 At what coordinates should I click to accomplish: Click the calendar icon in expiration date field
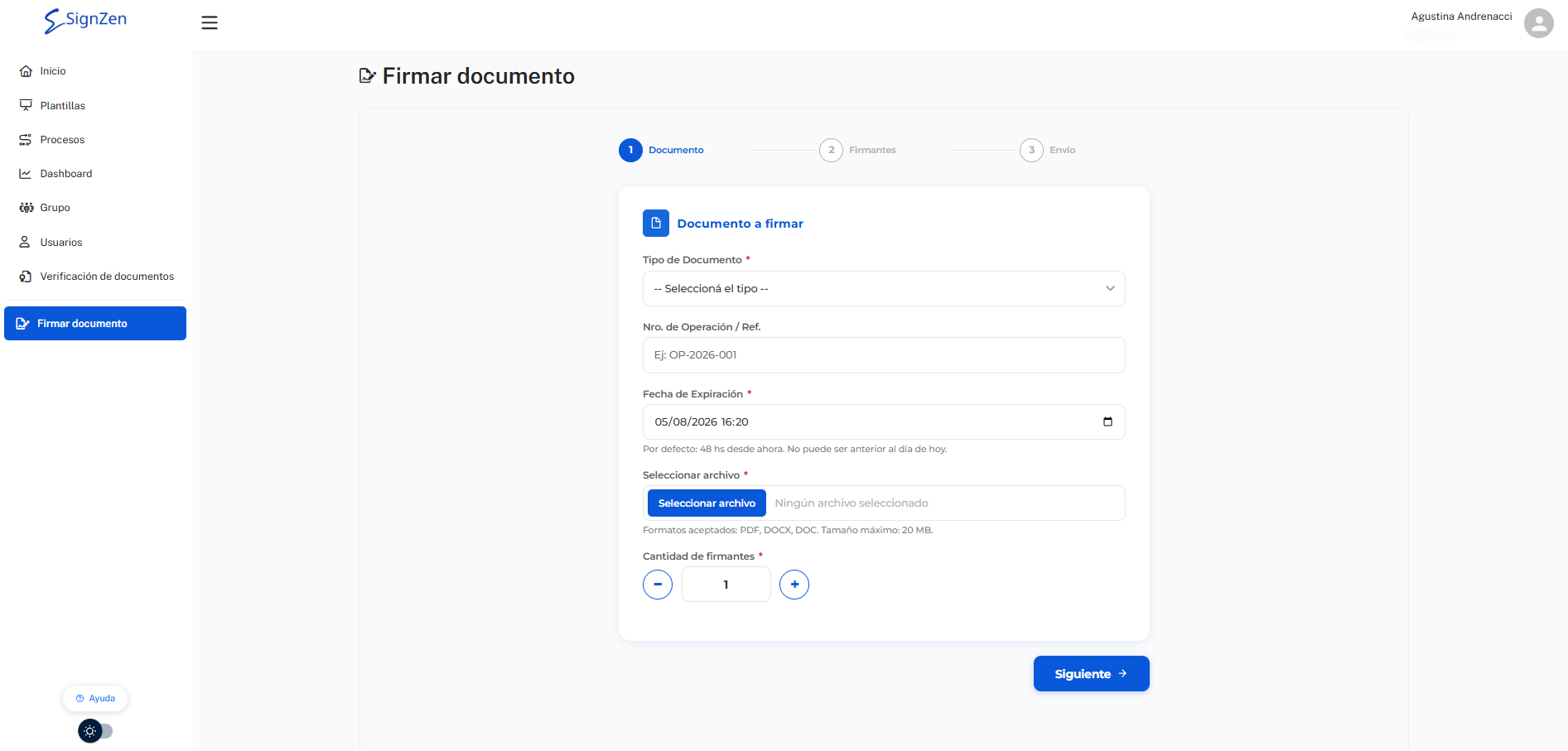coord(1107,421)
